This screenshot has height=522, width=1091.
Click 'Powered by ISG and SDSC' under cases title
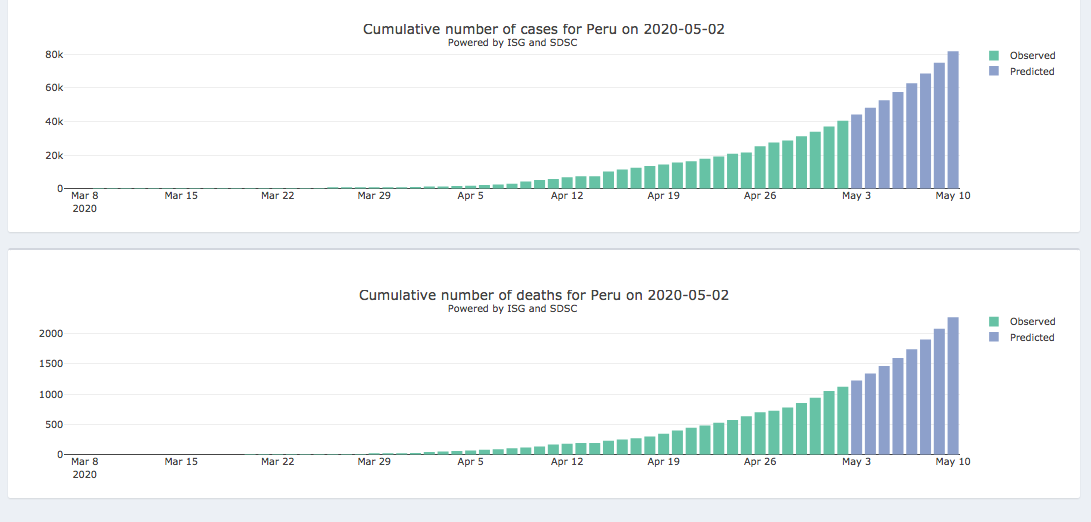coord(512,43)
